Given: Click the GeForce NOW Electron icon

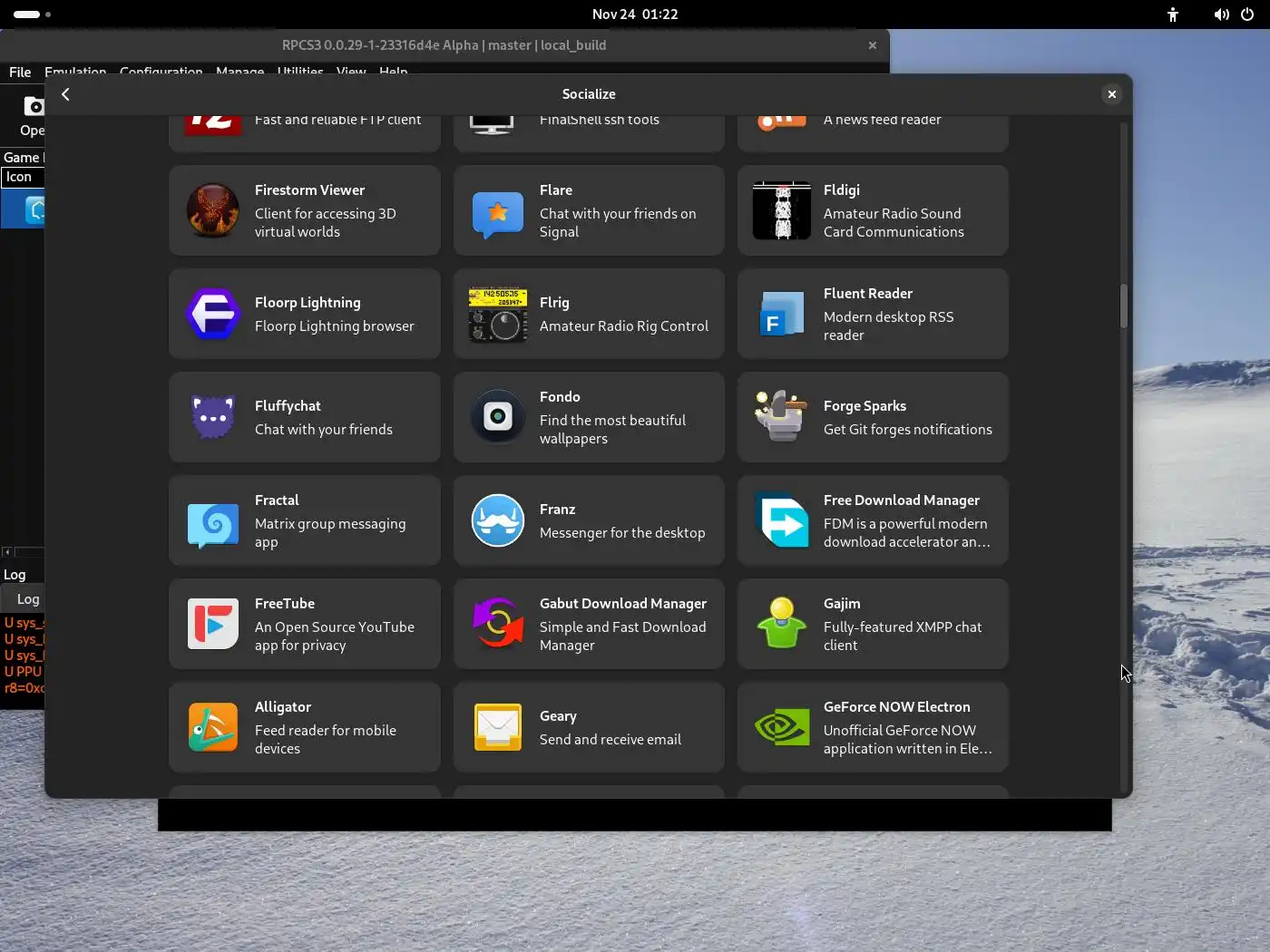Looking at the screenshot, I should 782,727.
